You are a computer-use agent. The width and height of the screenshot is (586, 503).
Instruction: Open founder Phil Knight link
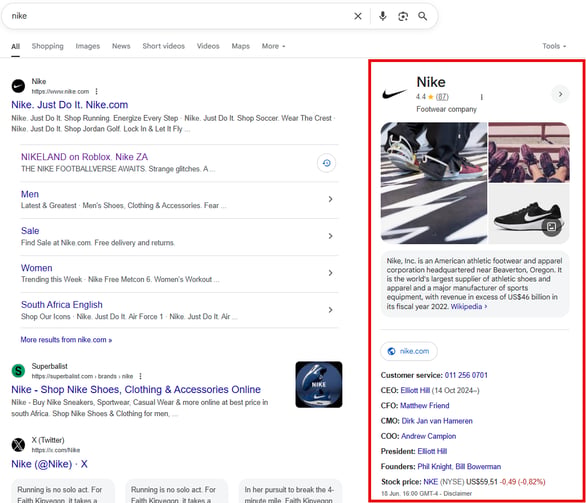[435, 466]
